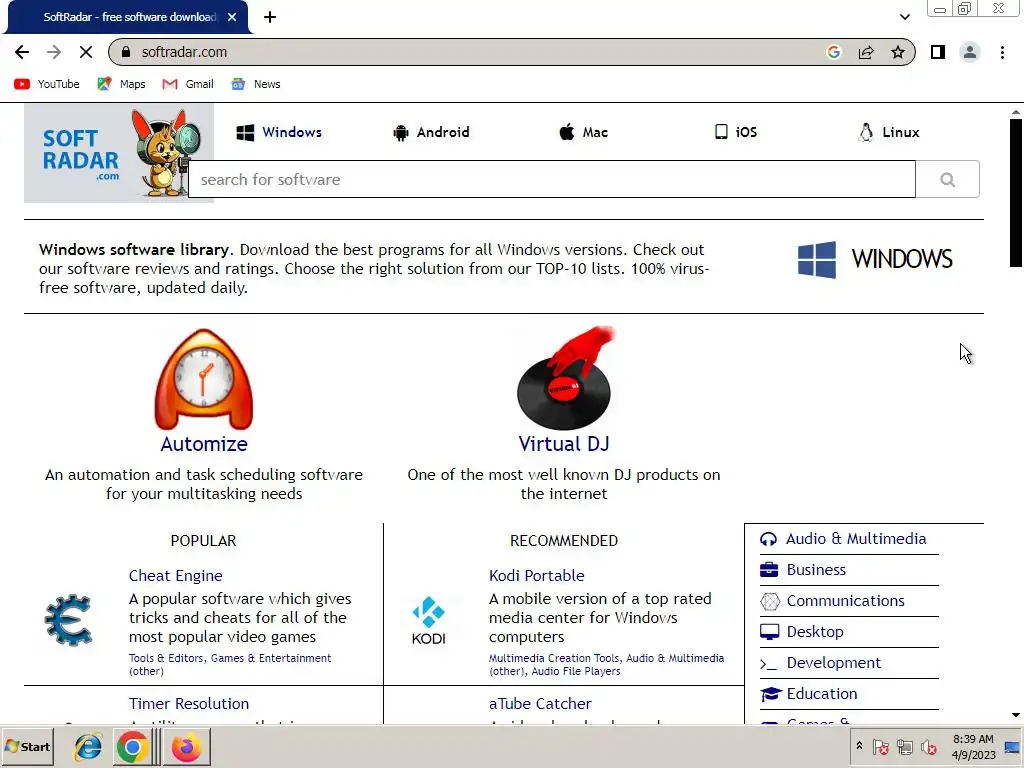Click Audio File Players category link
Screen dimensions: 1024x768
click(576, 671)
